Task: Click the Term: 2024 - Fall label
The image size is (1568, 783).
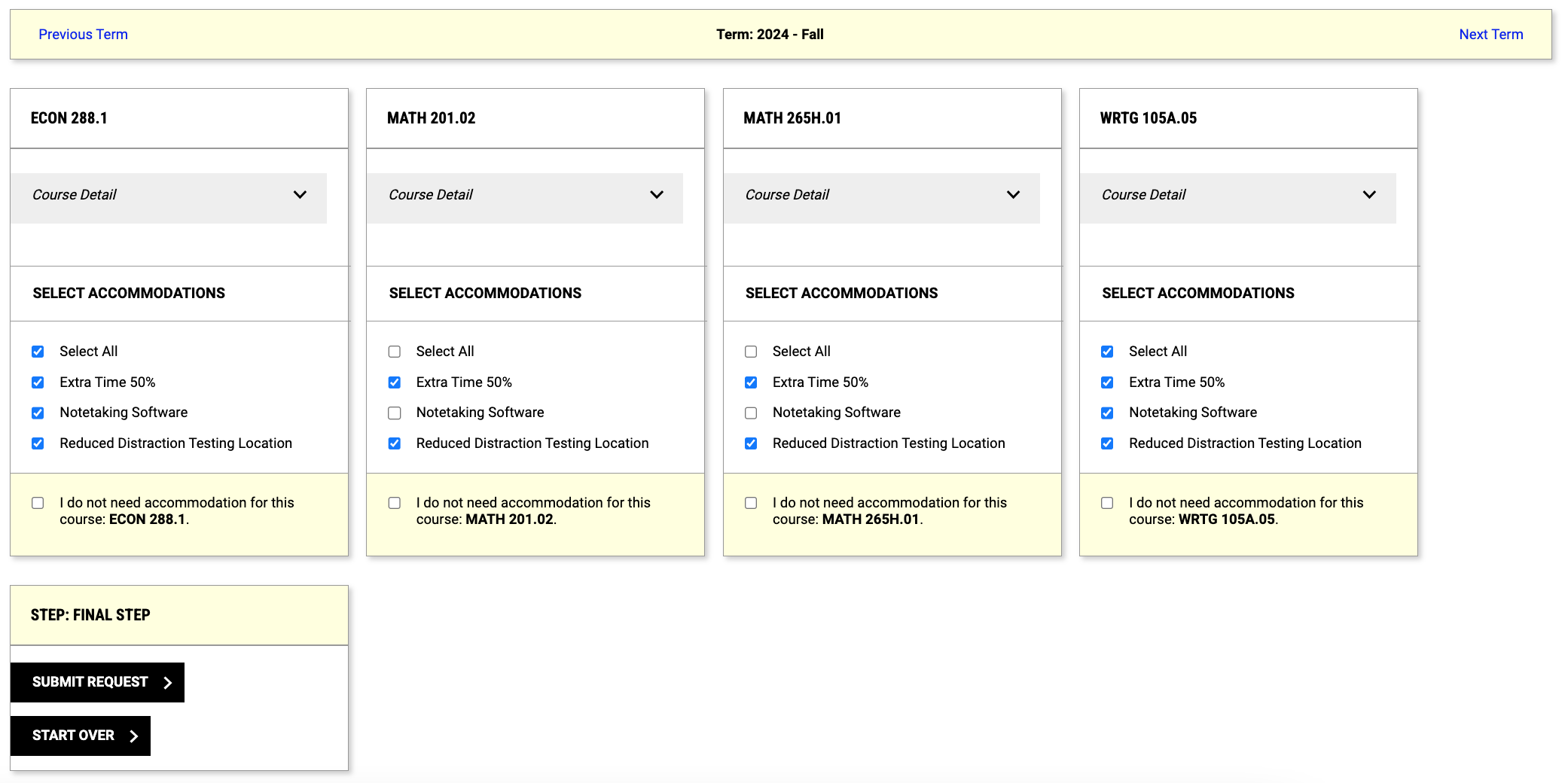Action: point(770,34)
